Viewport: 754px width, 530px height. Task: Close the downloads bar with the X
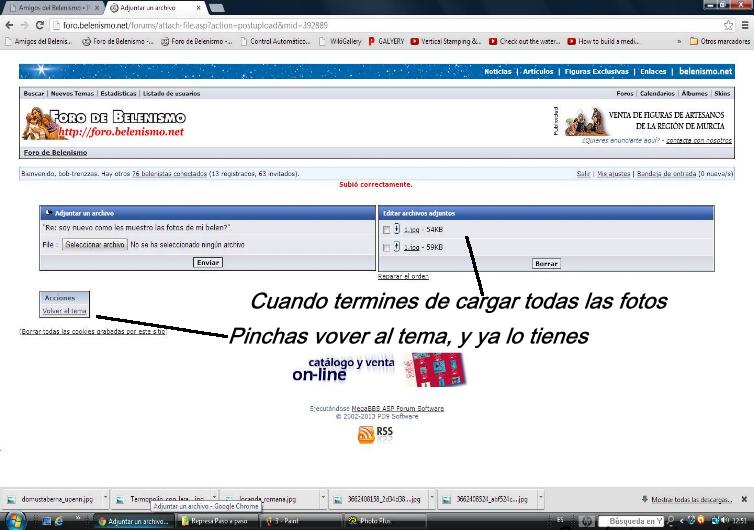point(745,497)
